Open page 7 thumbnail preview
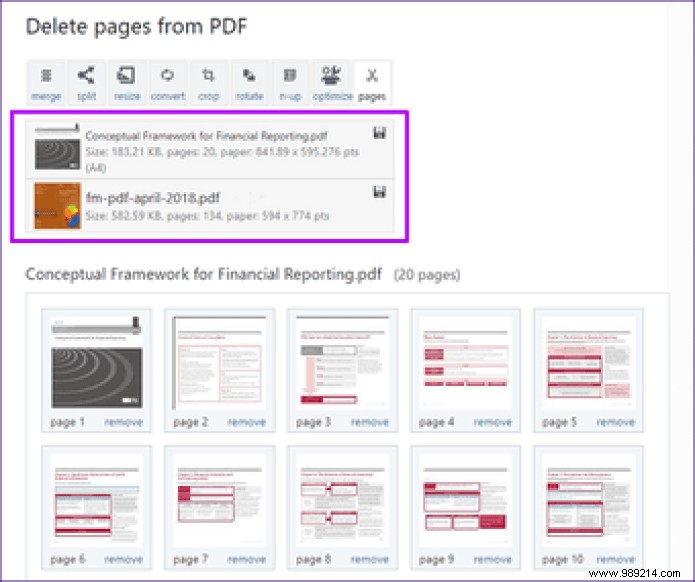 click(219, 500)
